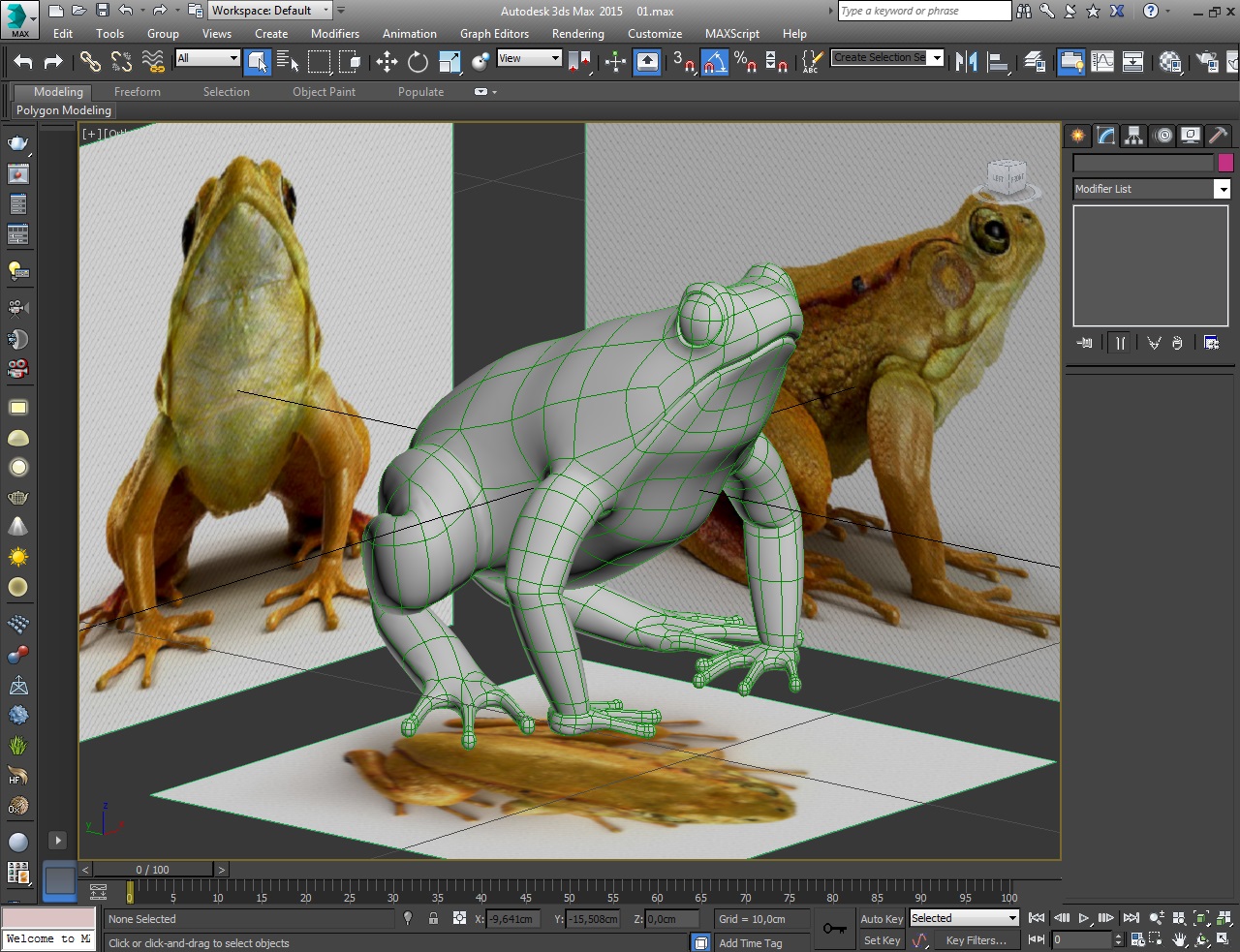Open the Modify panel tab icon

click(1105, 136)
